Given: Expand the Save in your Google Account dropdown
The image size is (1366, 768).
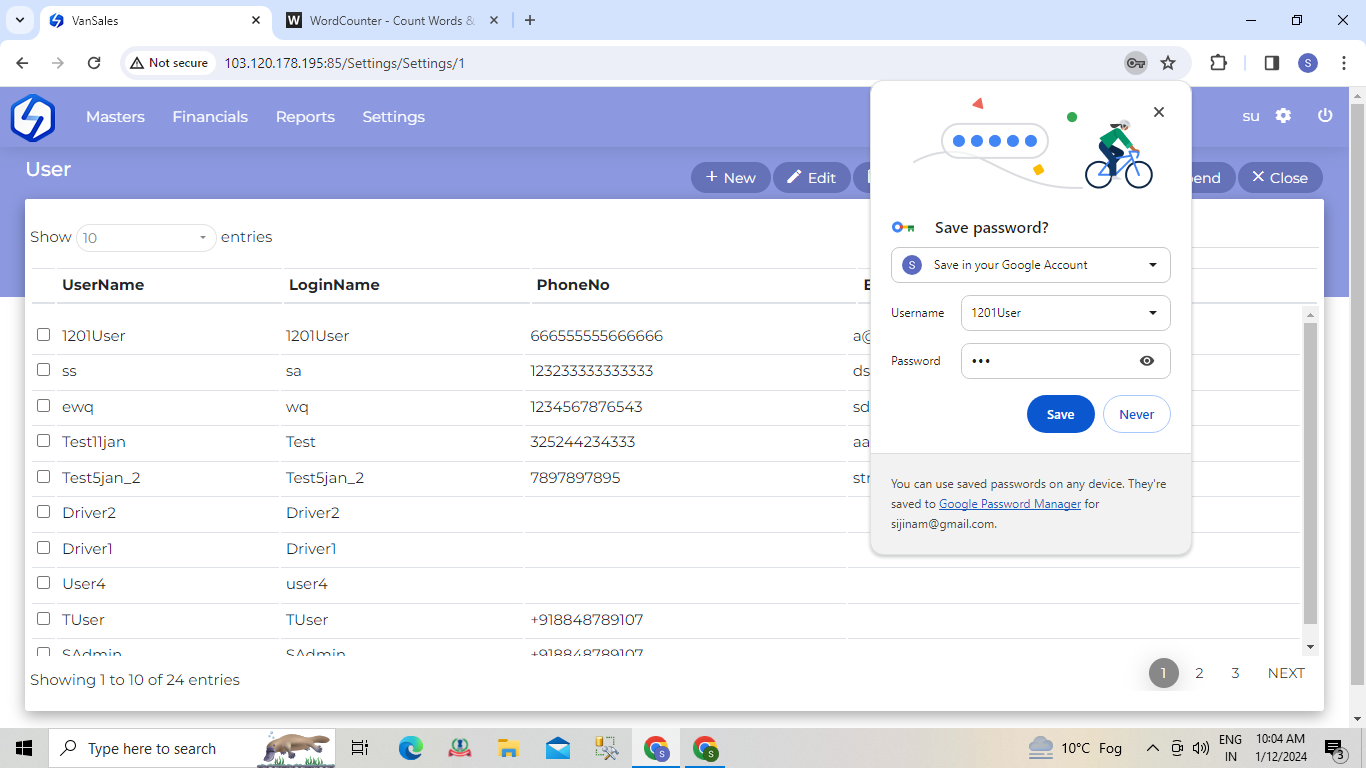Looking at the screenshot, I should 1153,265.
